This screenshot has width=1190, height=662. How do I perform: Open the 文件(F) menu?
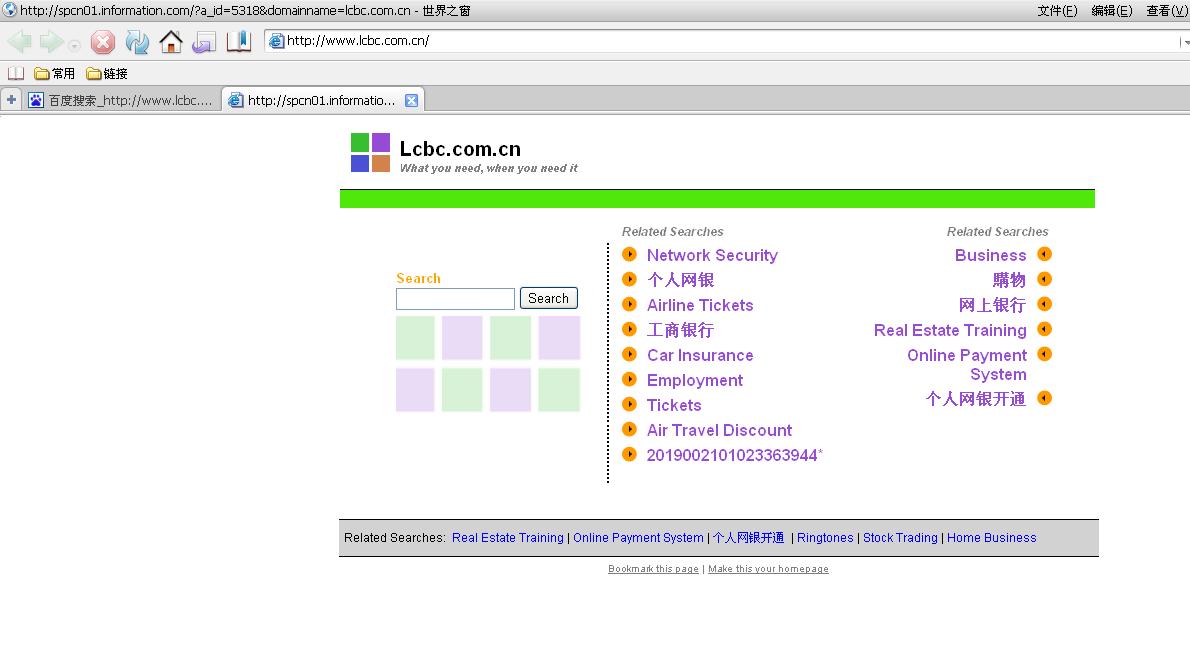click(1057, 11)
